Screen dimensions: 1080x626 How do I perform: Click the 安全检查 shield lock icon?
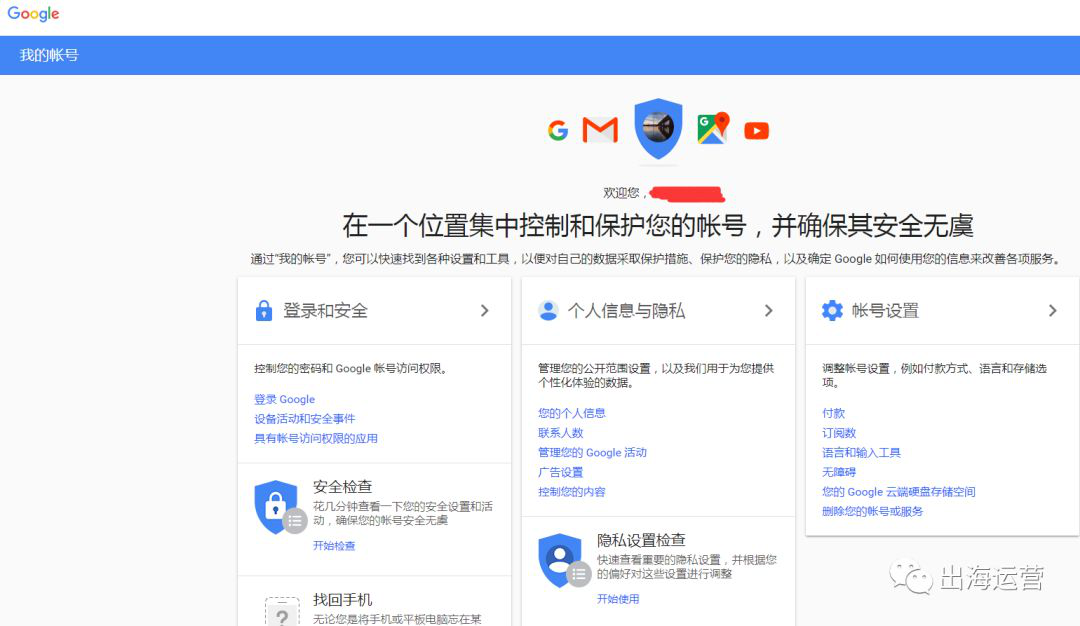point(278,507)
